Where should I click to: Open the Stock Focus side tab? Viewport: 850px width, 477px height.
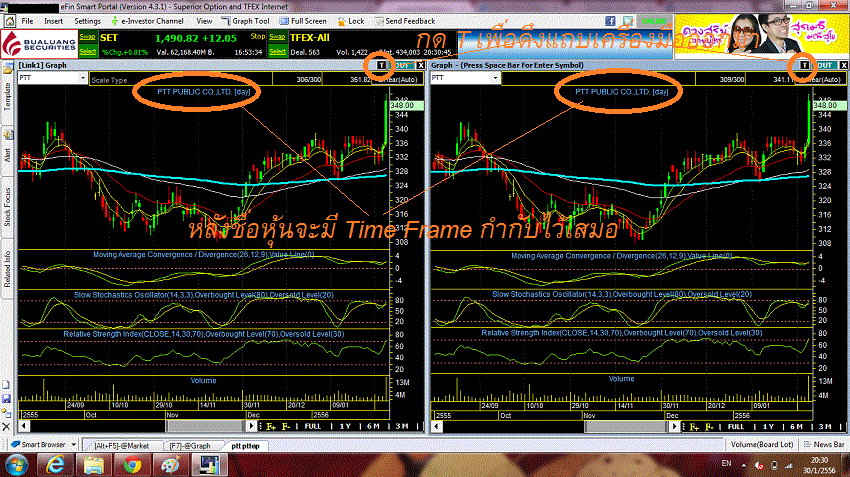point(7,207)
